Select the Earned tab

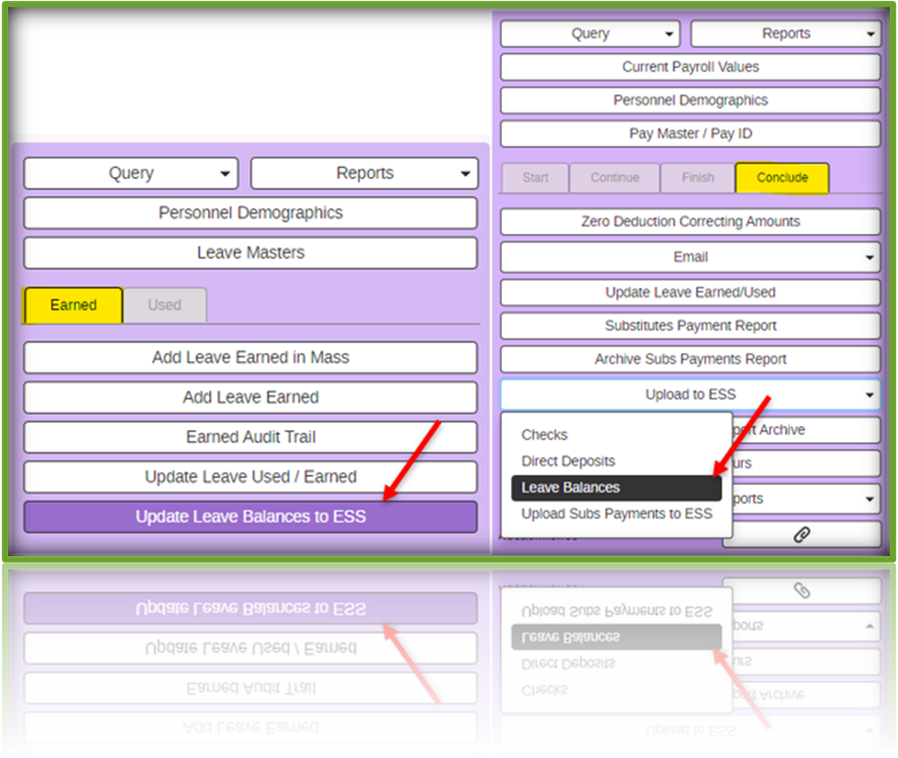[x=73, y=305]
